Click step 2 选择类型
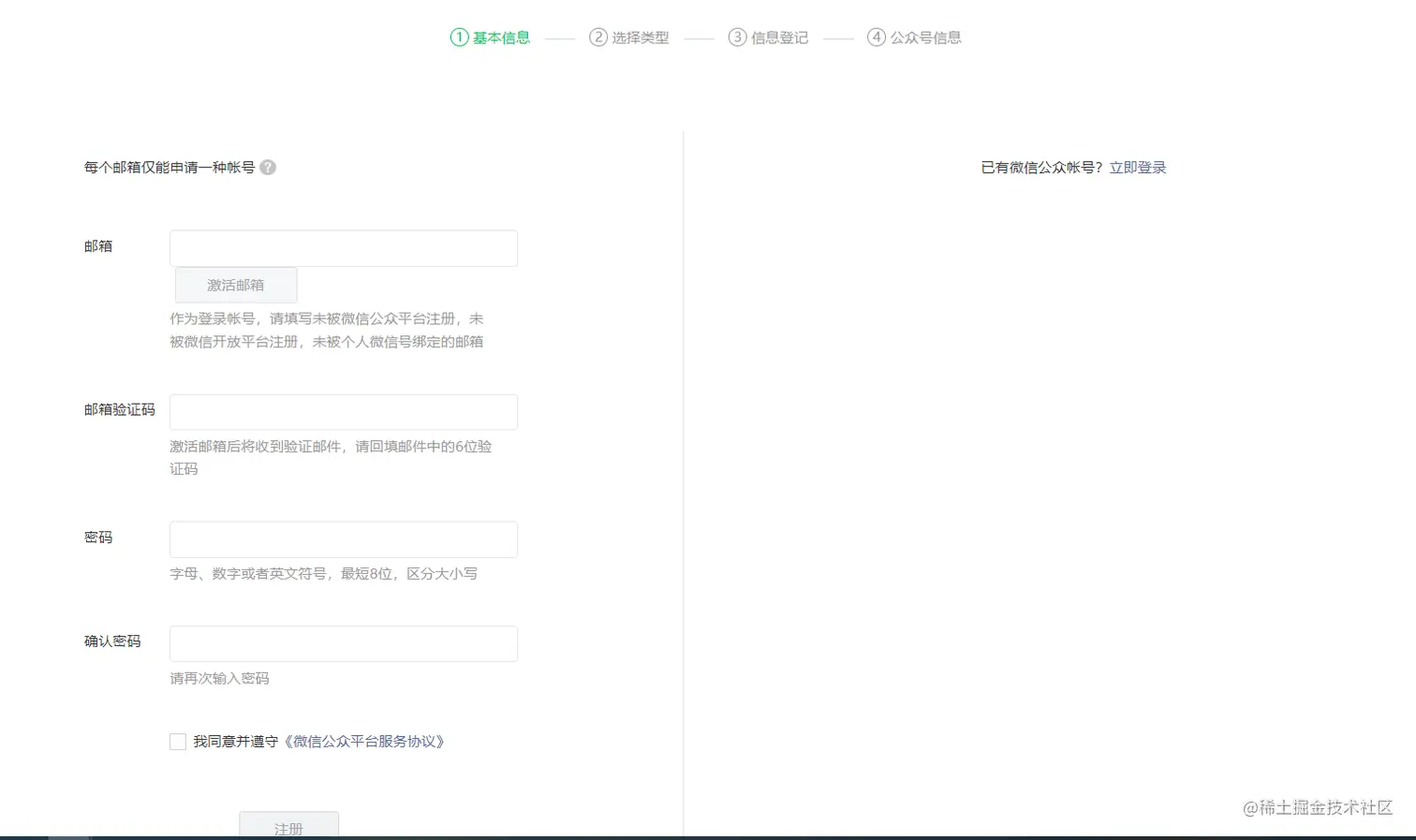The image size is (1416, 840). (629, 37)
